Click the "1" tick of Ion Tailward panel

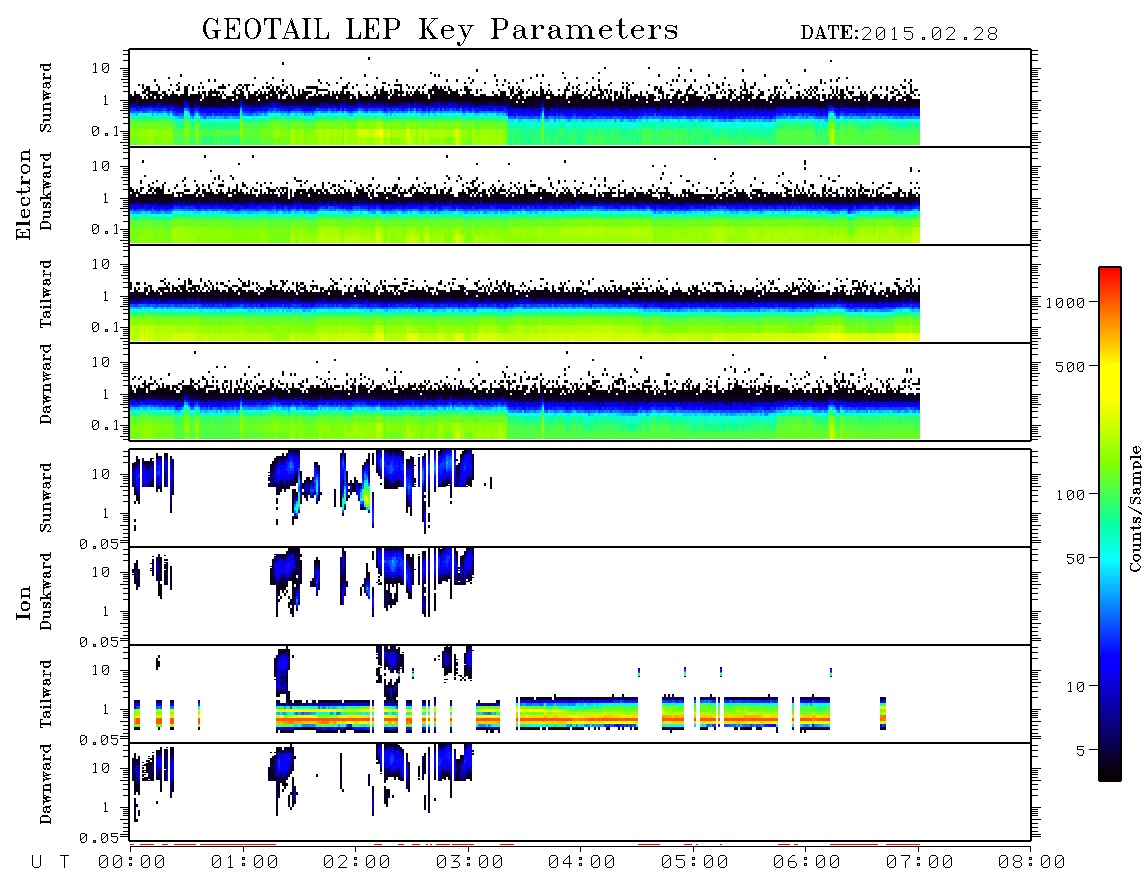click(106, 709)
